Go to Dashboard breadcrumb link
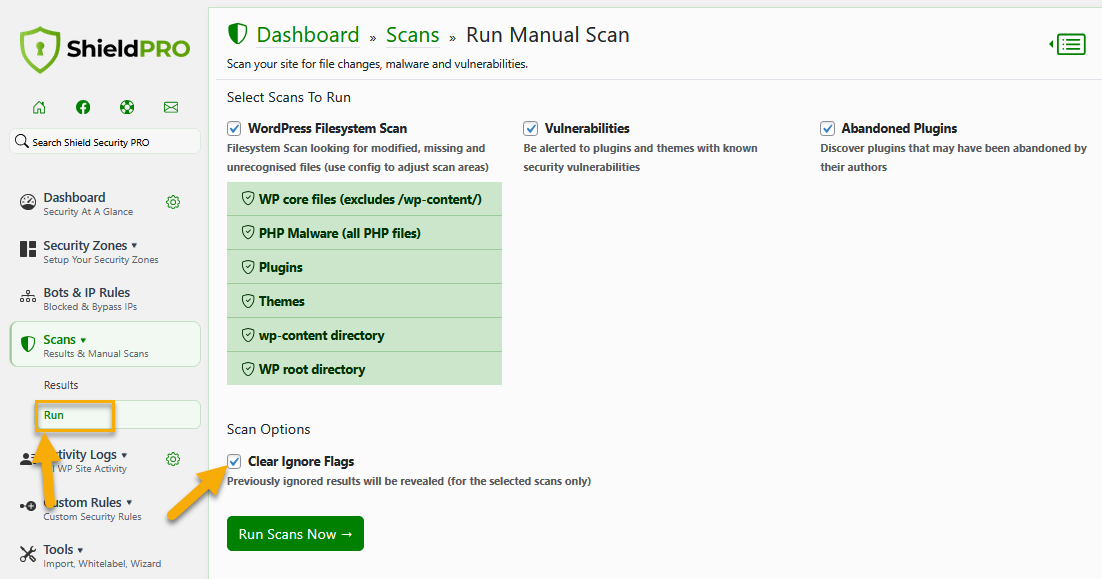 click(x=308, y=34)
